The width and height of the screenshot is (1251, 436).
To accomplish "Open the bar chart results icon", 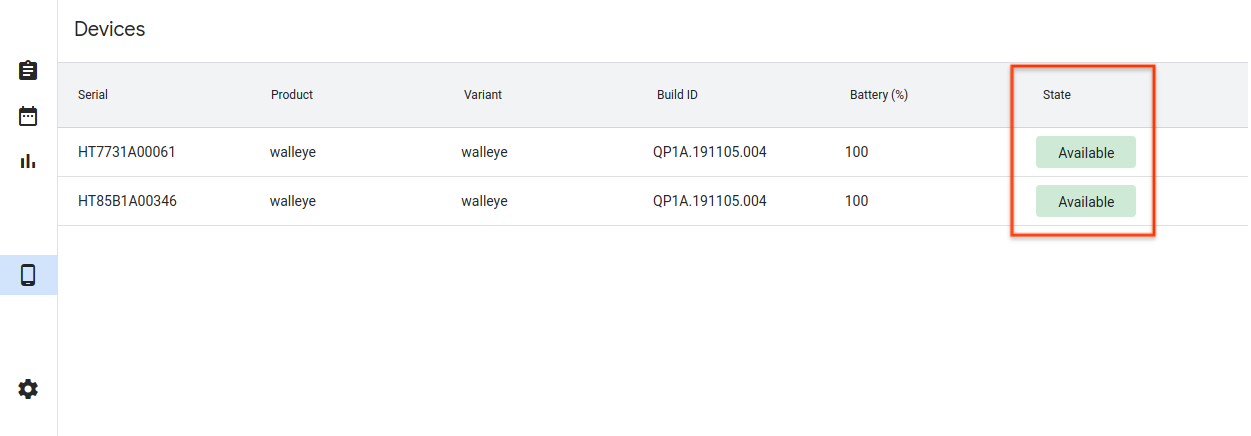I will (x=28, y=160).
